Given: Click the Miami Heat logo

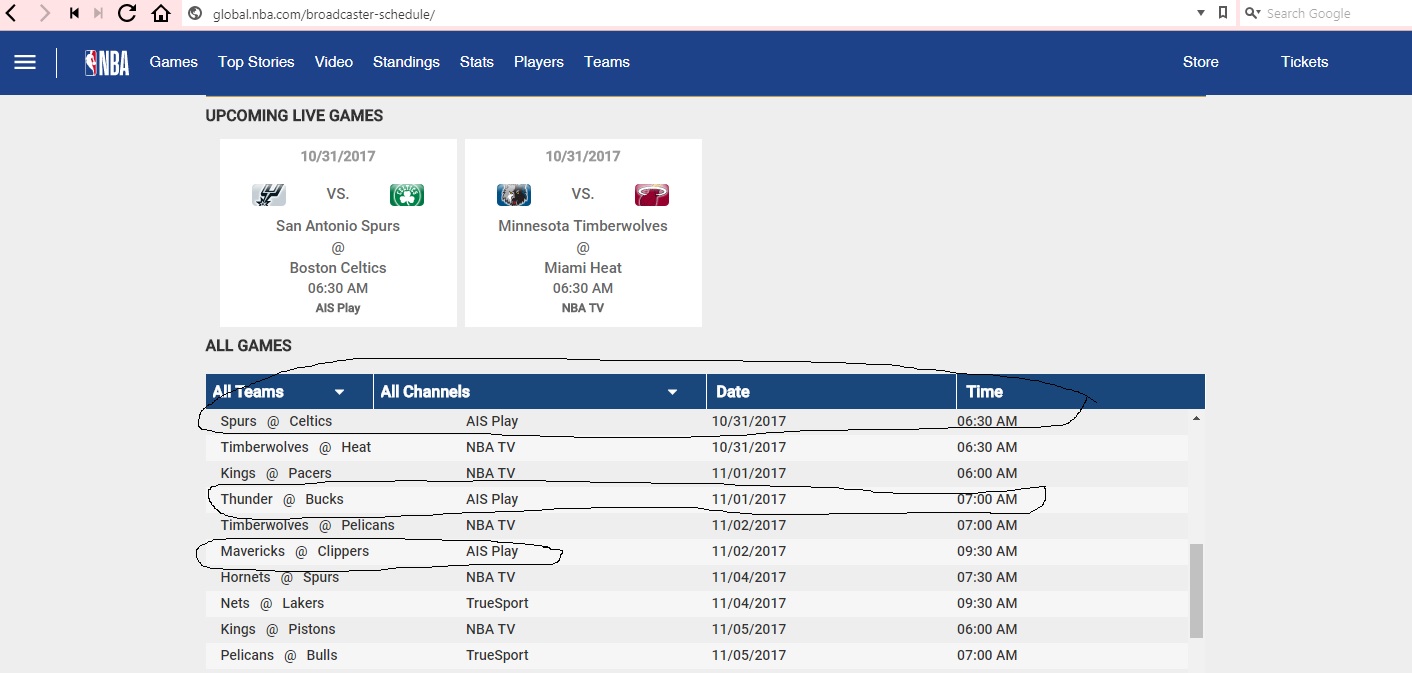Looking at the screenshot, I should pyautogui.click(x=652, y=195).
